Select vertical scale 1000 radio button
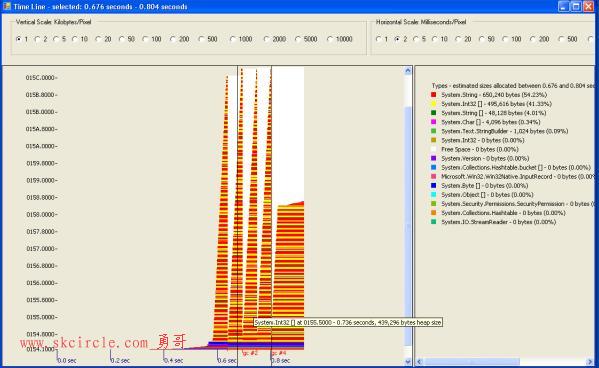599x368 pixels. (233, 39)
